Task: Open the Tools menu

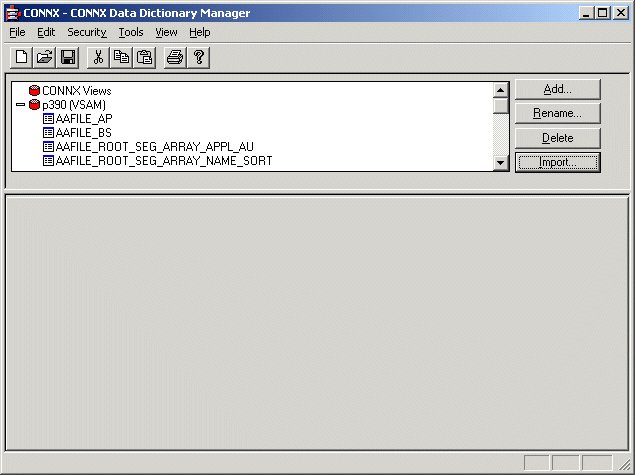Action: [130, 32]
